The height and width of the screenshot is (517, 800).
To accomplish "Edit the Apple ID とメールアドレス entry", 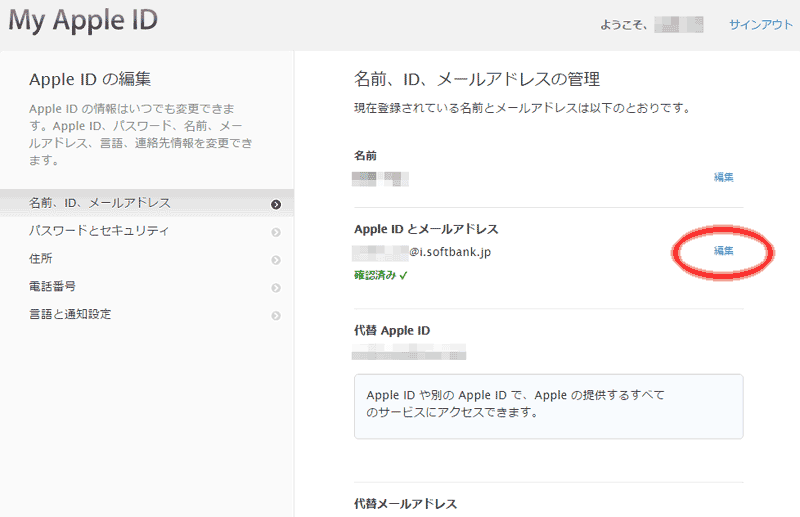I will tap(723, 251).
